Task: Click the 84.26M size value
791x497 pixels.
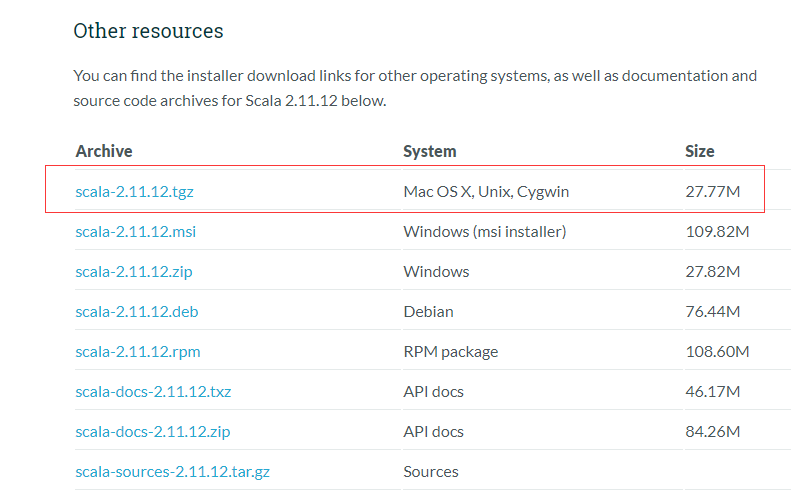Action: [x=712, y=431]
